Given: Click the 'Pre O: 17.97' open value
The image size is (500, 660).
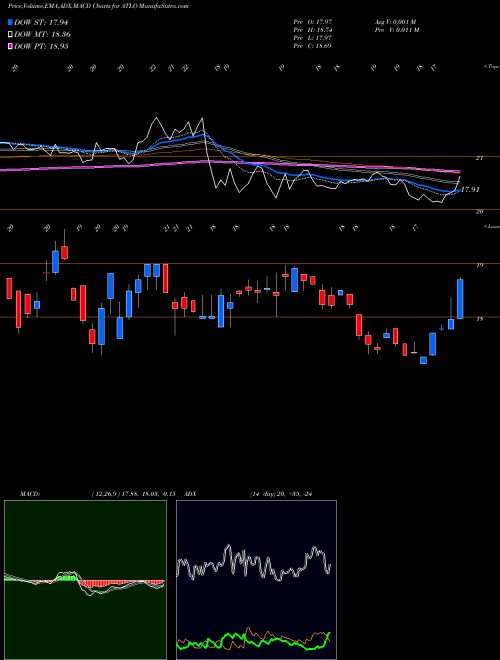Looking at the screenshot, I should [313, 22].
